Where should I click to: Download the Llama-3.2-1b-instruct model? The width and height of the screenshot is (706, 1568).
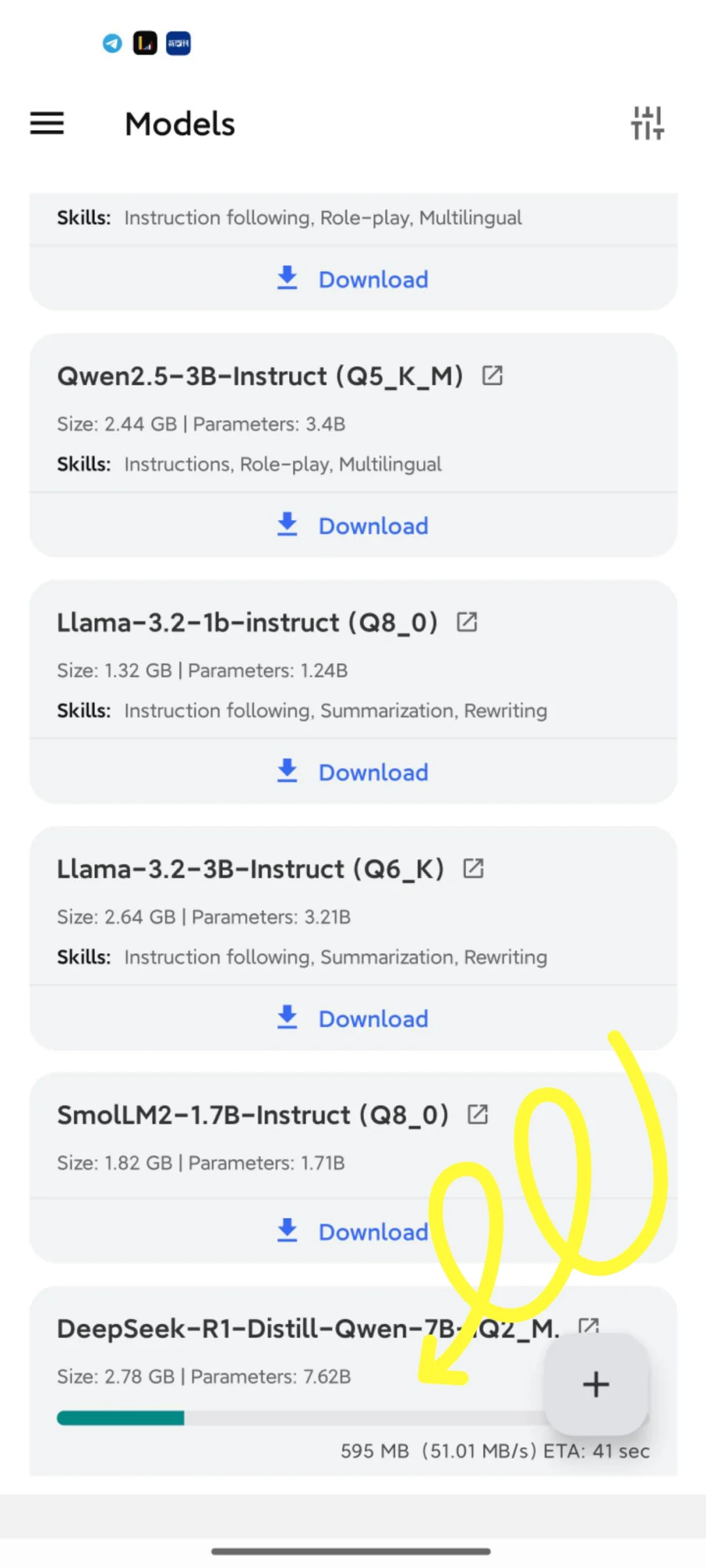point(353,772)
